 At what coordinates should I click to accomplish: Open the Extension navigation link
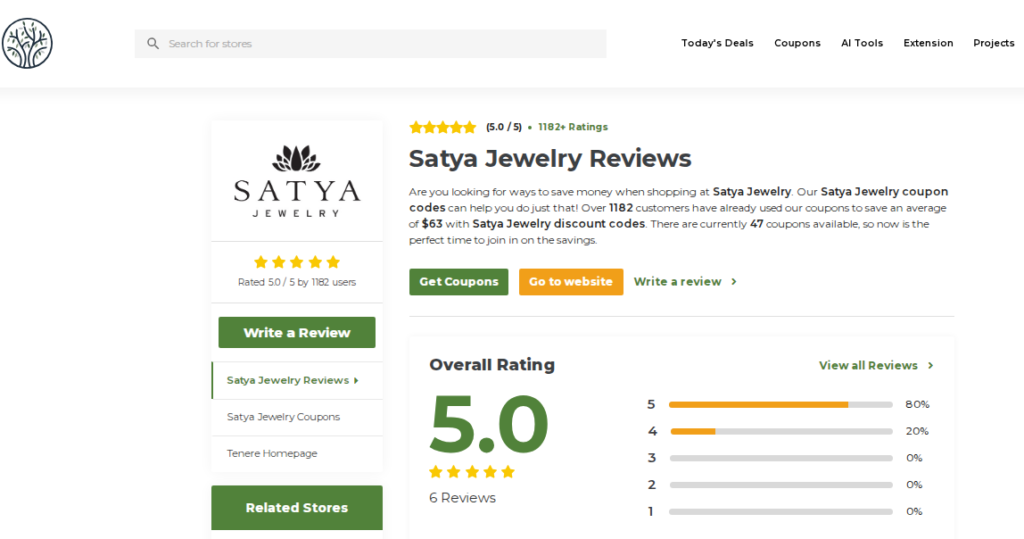(928, 43)
